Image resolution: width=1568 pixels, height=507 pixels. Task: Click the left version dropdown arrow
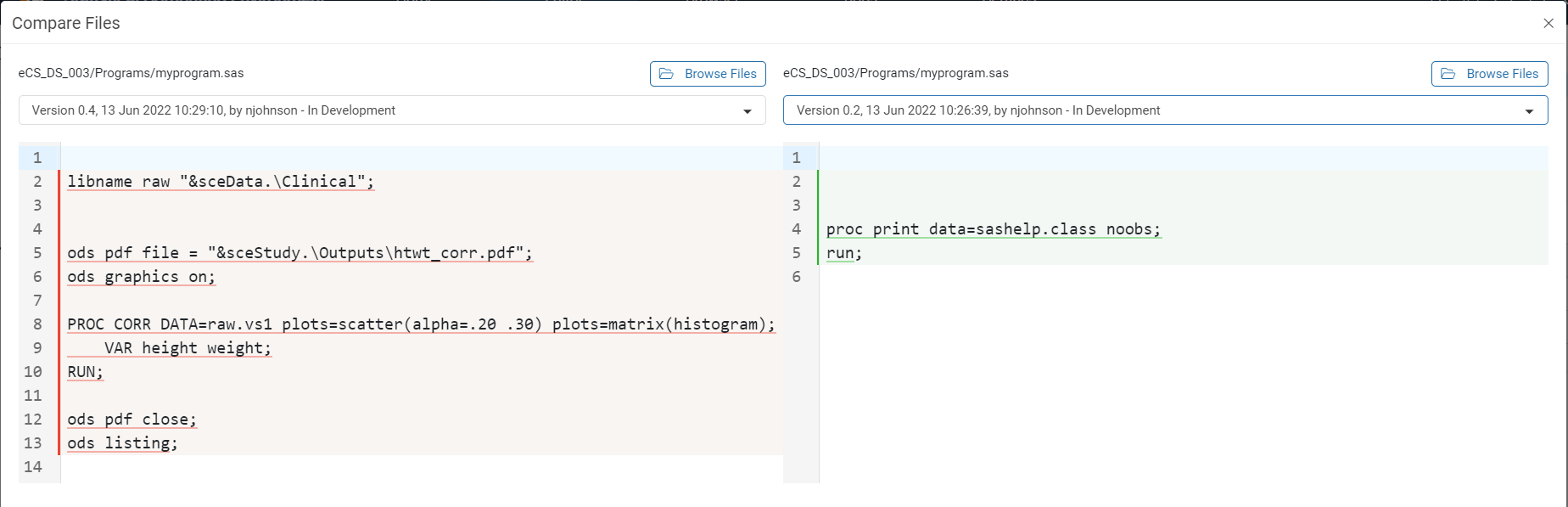pos(748,111)
